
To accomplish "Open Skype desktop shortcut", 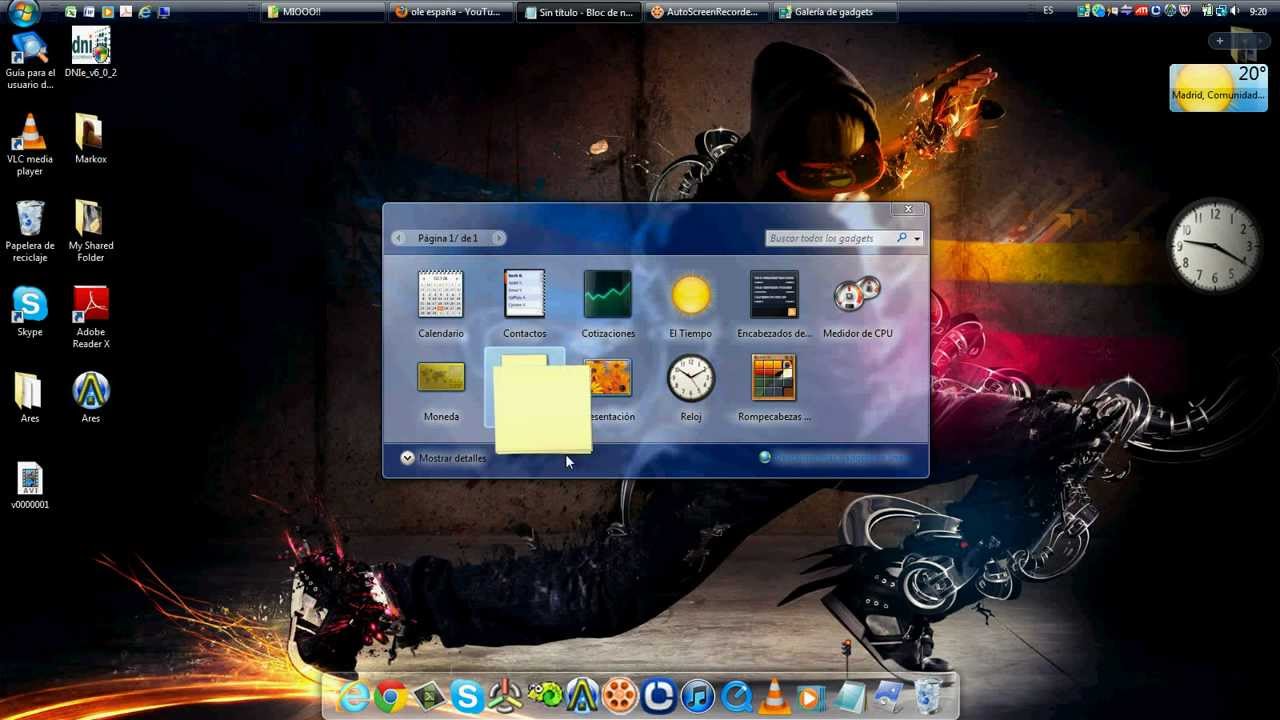I will [30, 312].
